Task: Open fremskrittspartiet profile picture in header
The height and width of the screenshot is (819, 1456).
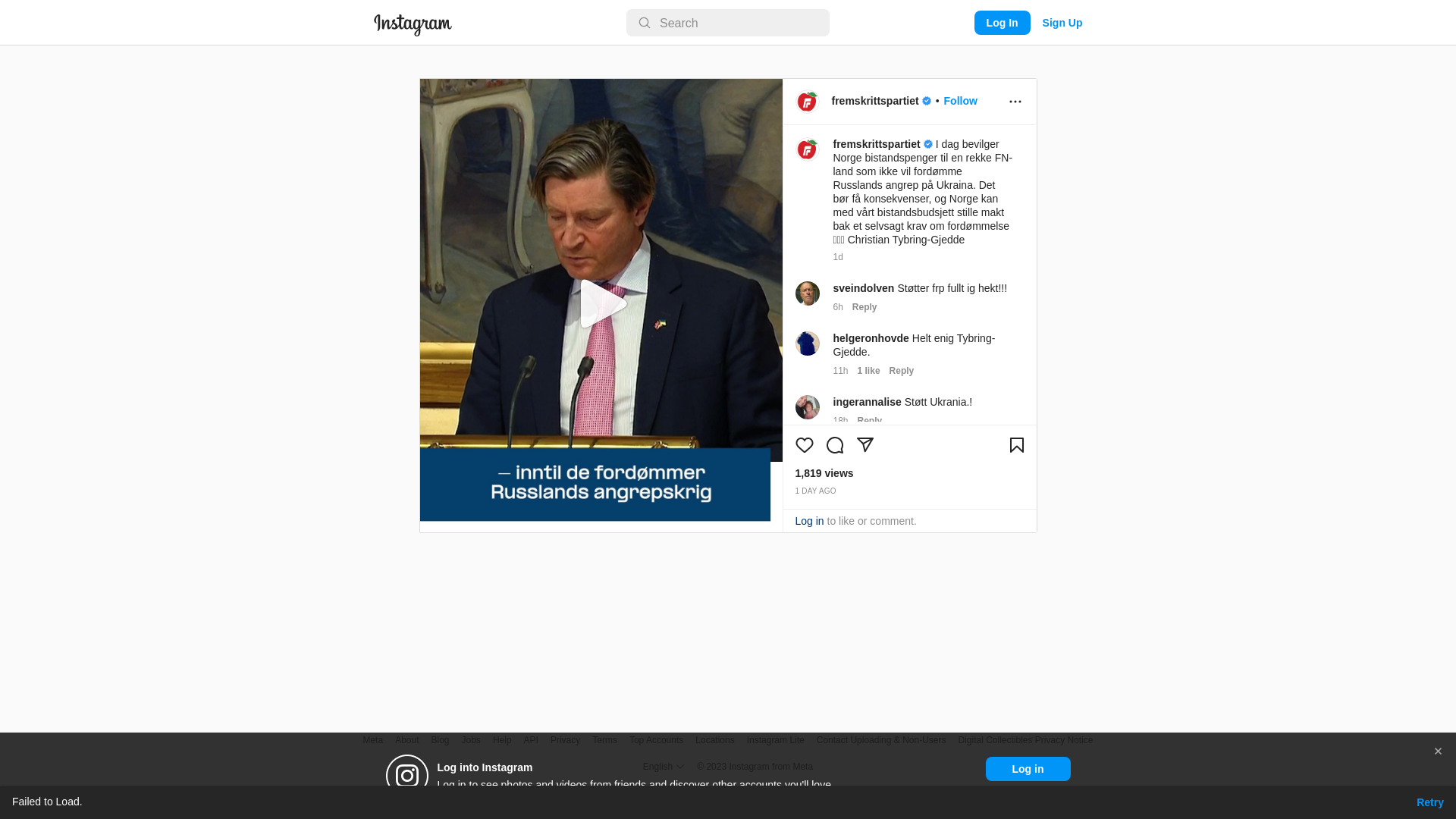Action: 807,102
